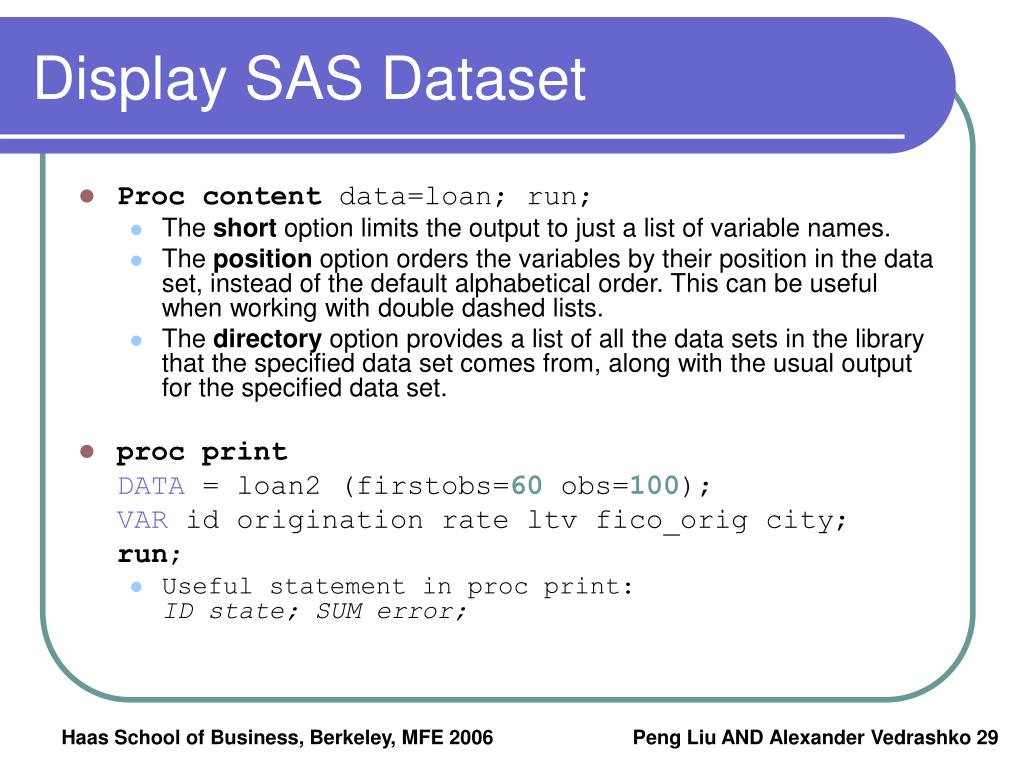Click the teal number 60 after firstobs
Viewport: 1024px width, 768px height.
[x=526, y=485]
